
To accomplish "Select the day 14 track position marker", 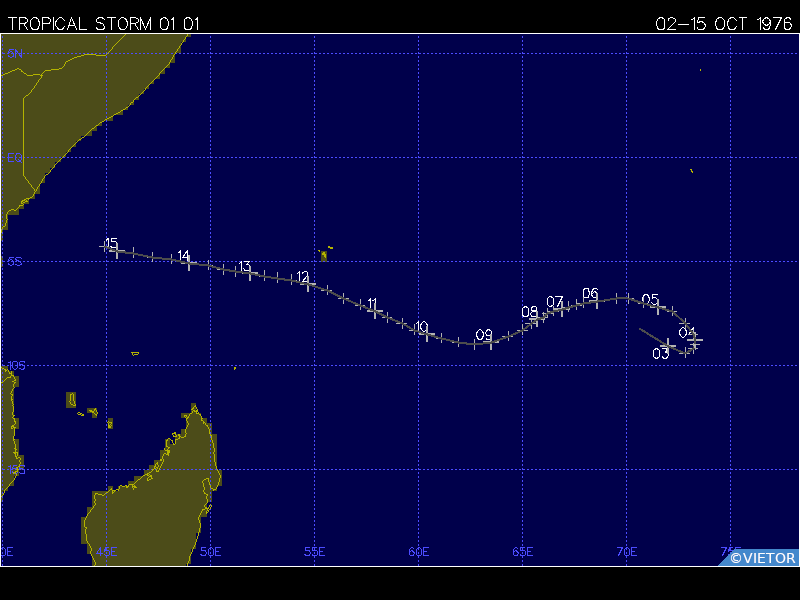I will [189, 262].
